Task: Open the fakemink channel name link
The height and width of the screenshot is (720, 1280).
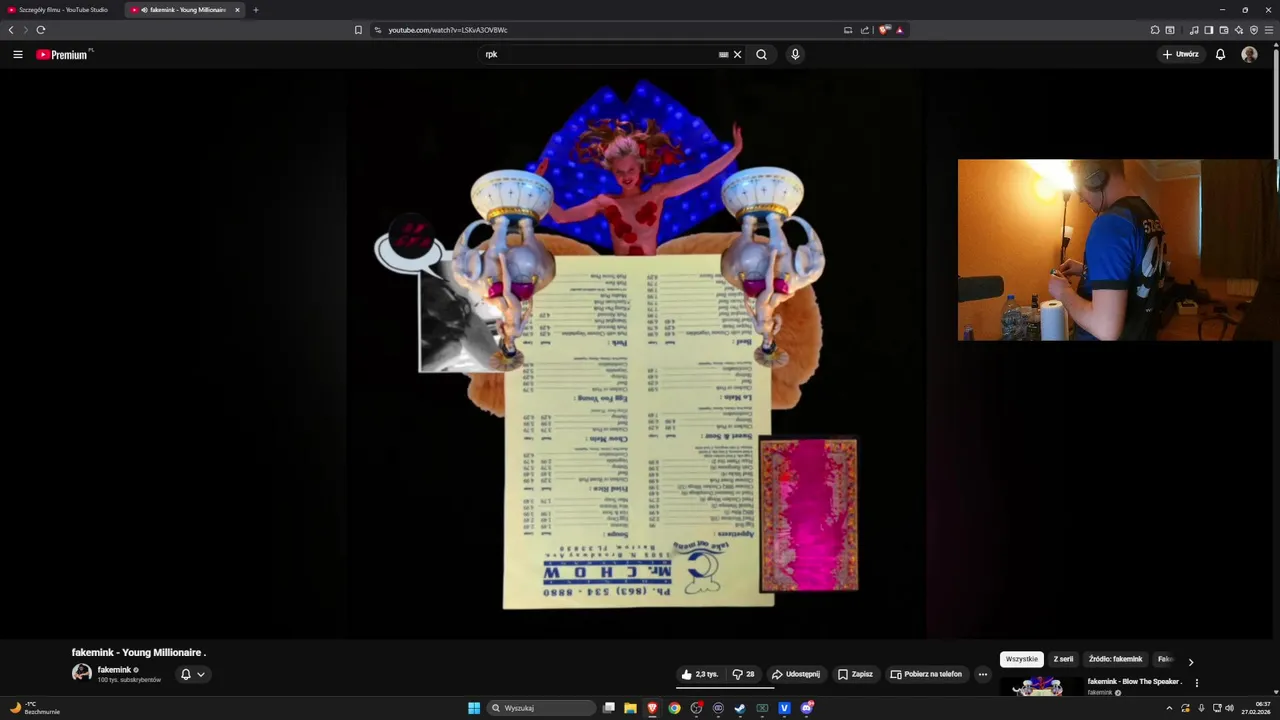Action: point(114,670)
